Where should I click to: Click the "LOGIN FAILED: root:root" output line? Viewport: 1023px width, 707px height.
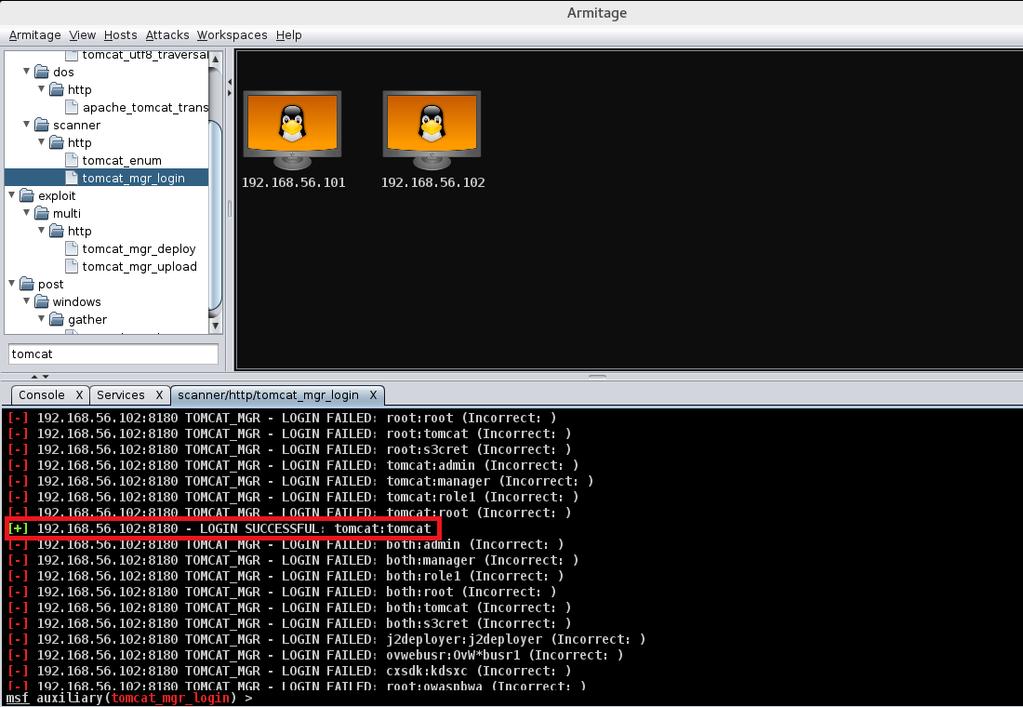click(282, 418)
